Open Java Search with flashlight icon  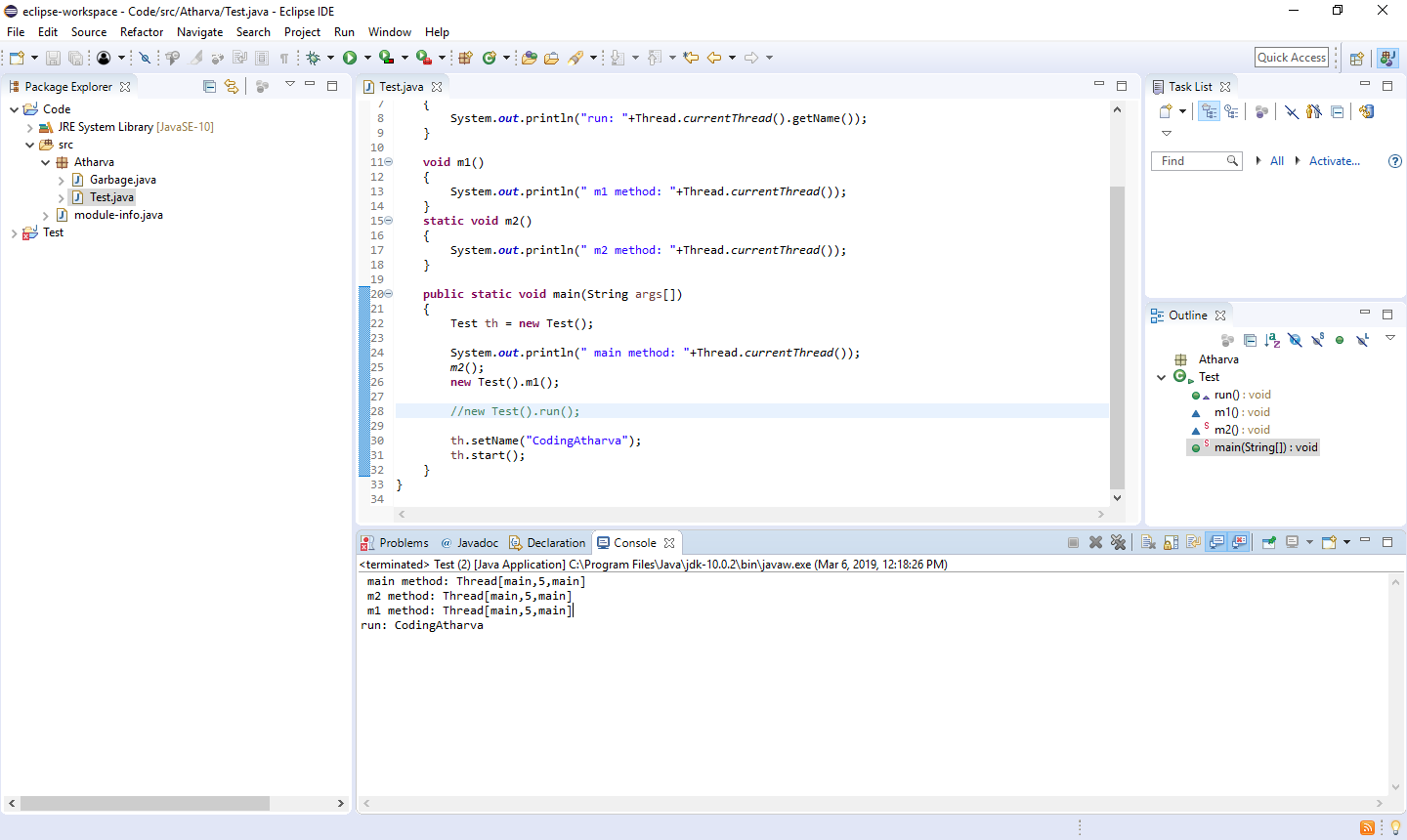coord(578,57)
